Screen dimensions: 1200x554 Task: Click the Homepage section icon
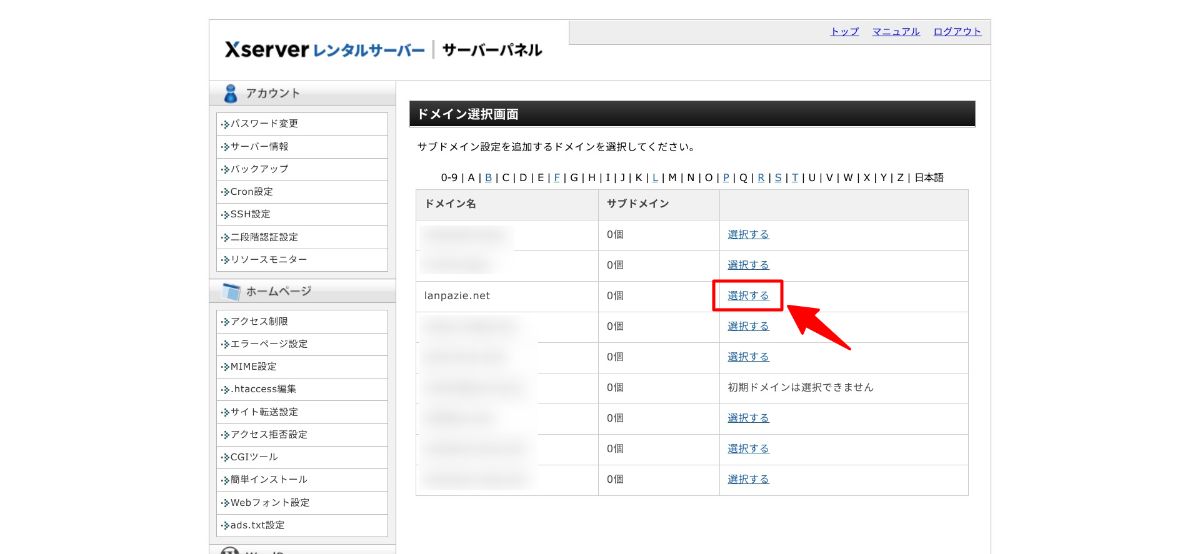click(x=231, y=292)
